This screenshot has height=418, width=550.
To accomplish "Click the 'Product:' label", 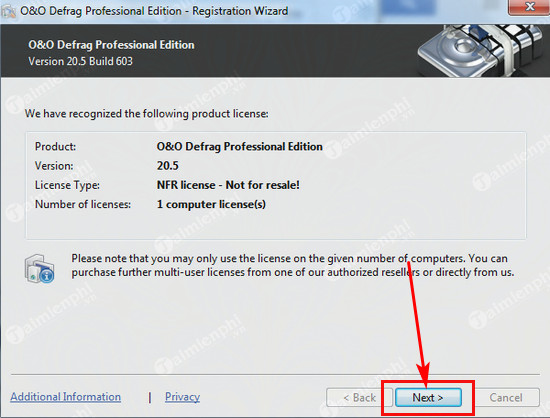I will click(x=55, y=147).
